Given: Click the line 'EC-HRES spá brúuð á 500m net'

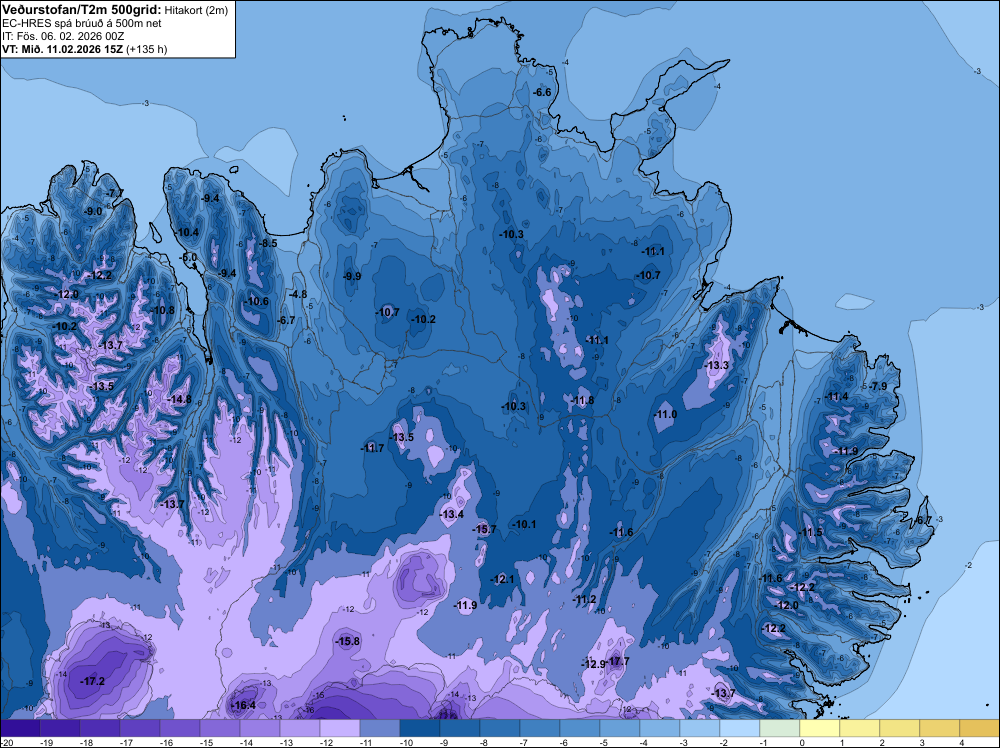Looking at the screenshot, I should (x=82, y=23).
